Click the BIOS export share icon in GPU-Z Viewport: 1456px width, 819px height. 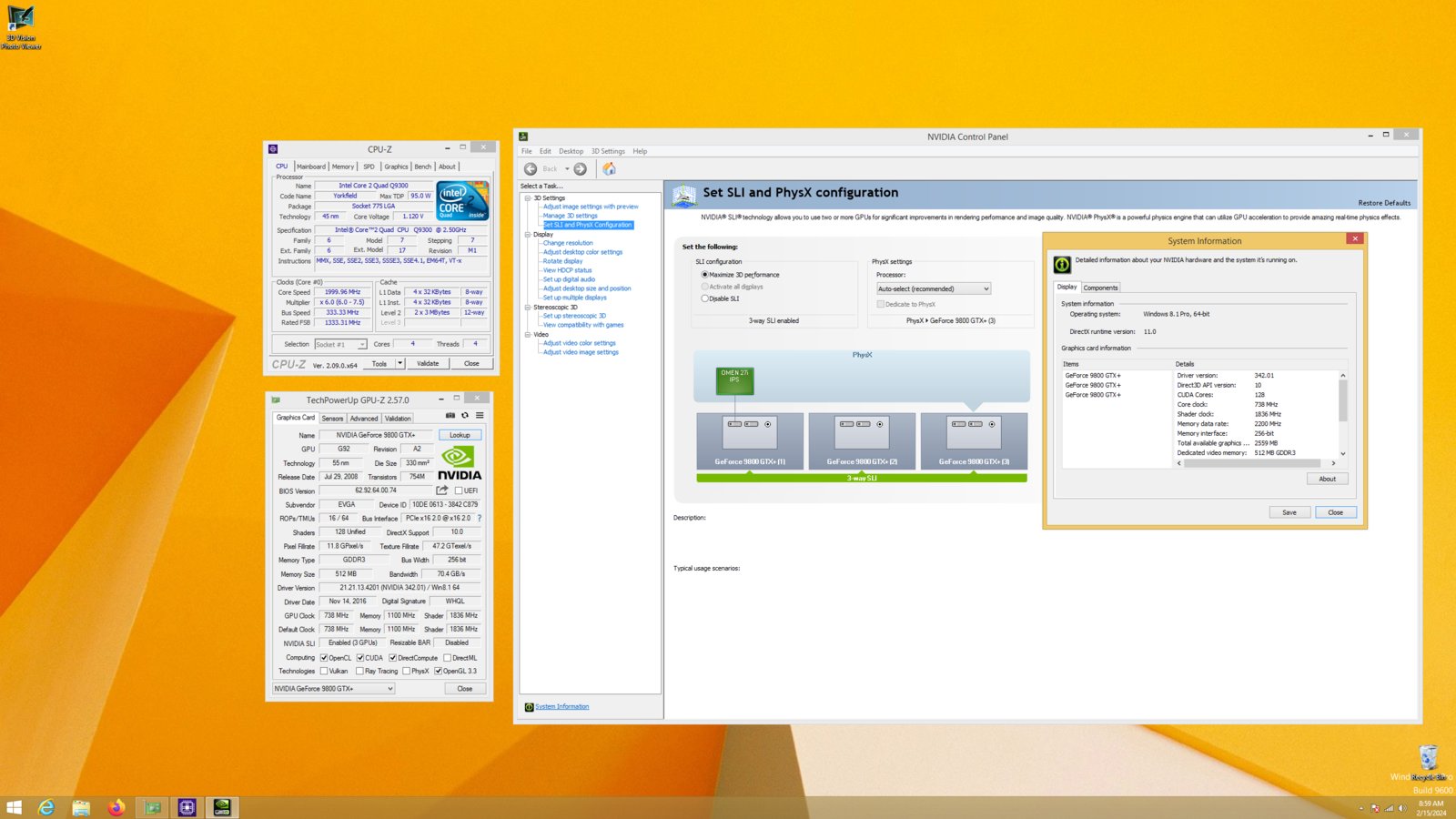(x=442, y=490)
